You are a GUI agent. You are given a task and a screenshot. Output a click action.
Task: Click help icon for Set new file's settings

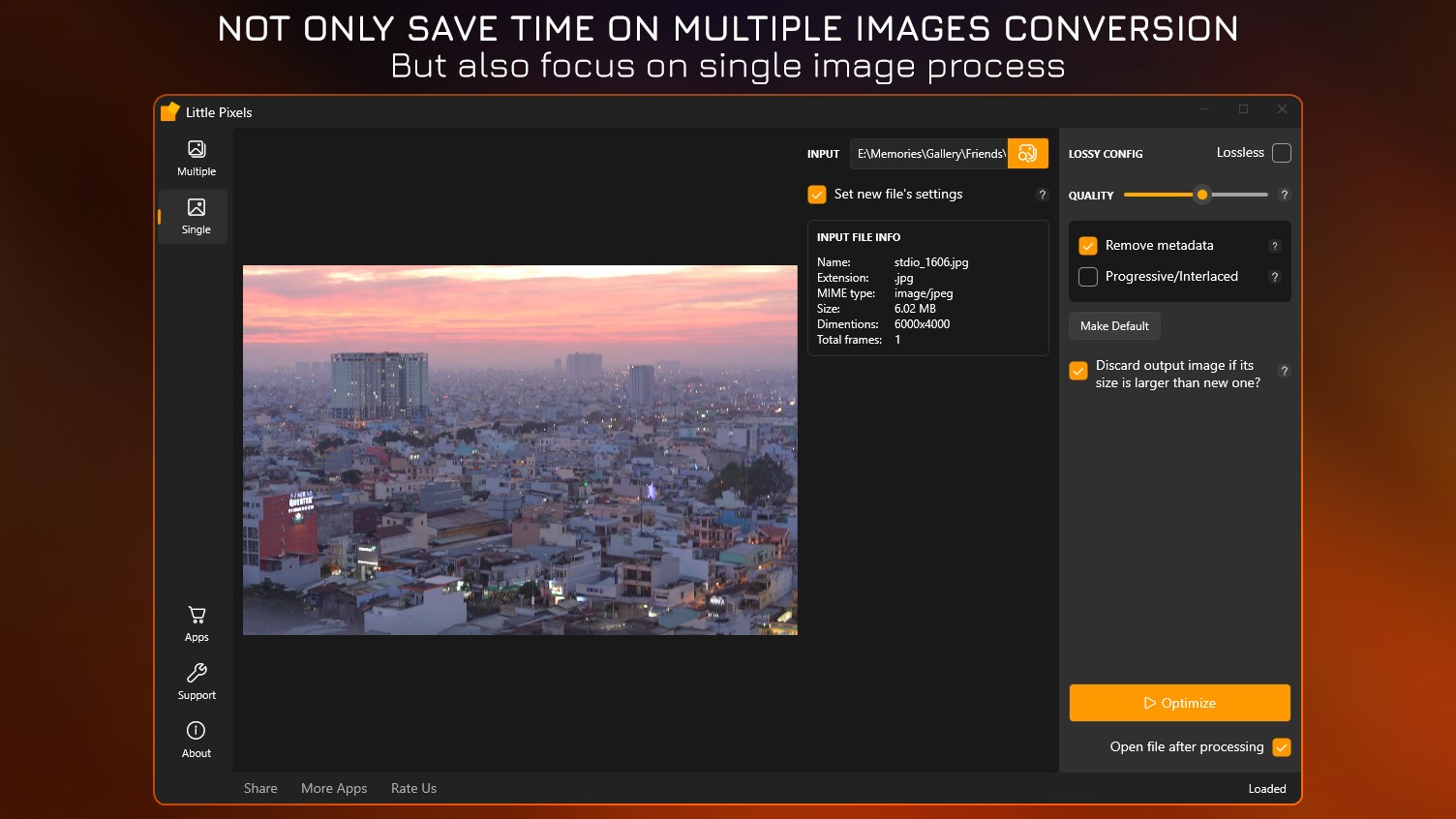pyautogui.click(x=1042, y=195)
